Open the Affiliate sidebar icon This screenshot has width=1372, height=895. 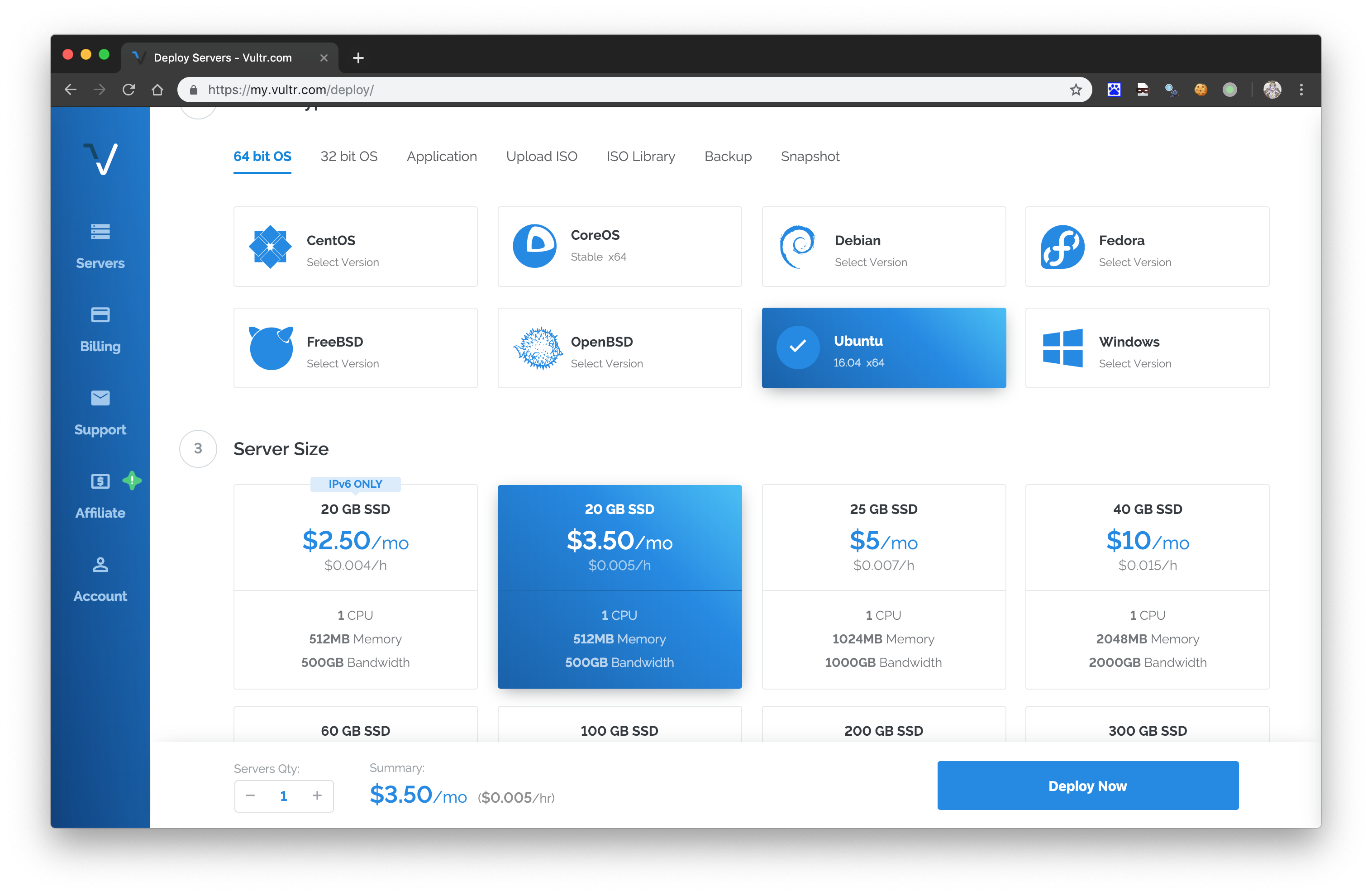[x=100, y=481]
